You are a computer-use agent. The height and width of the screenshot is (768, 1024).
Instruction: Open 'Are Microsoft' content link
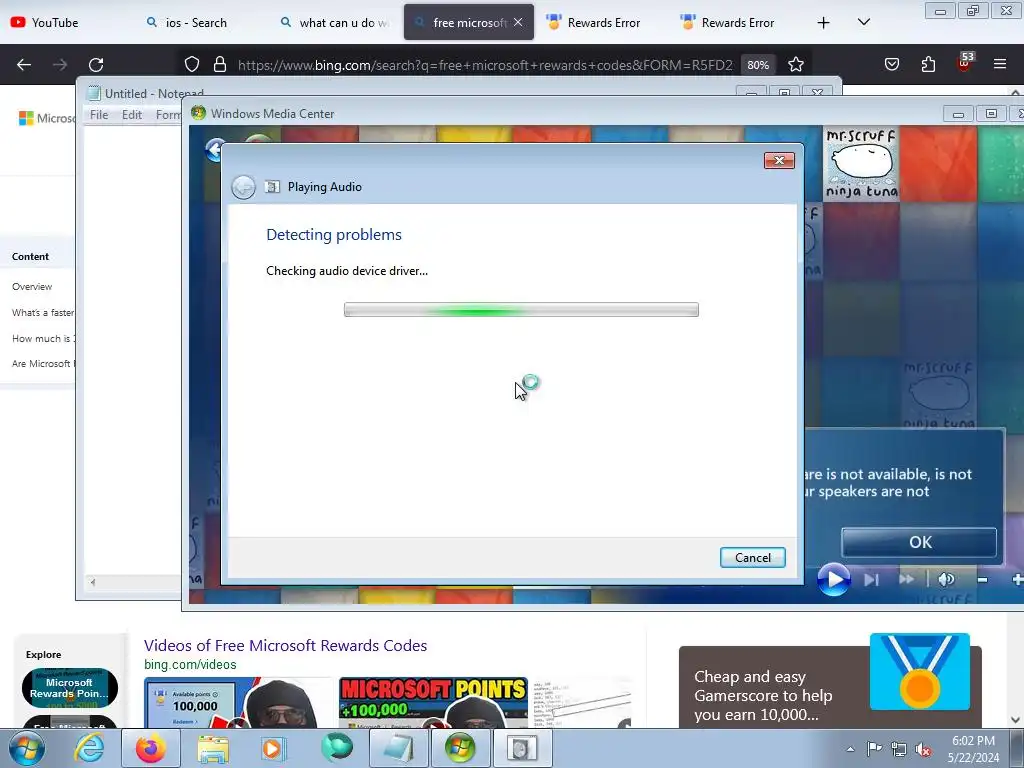coord(43,364)
